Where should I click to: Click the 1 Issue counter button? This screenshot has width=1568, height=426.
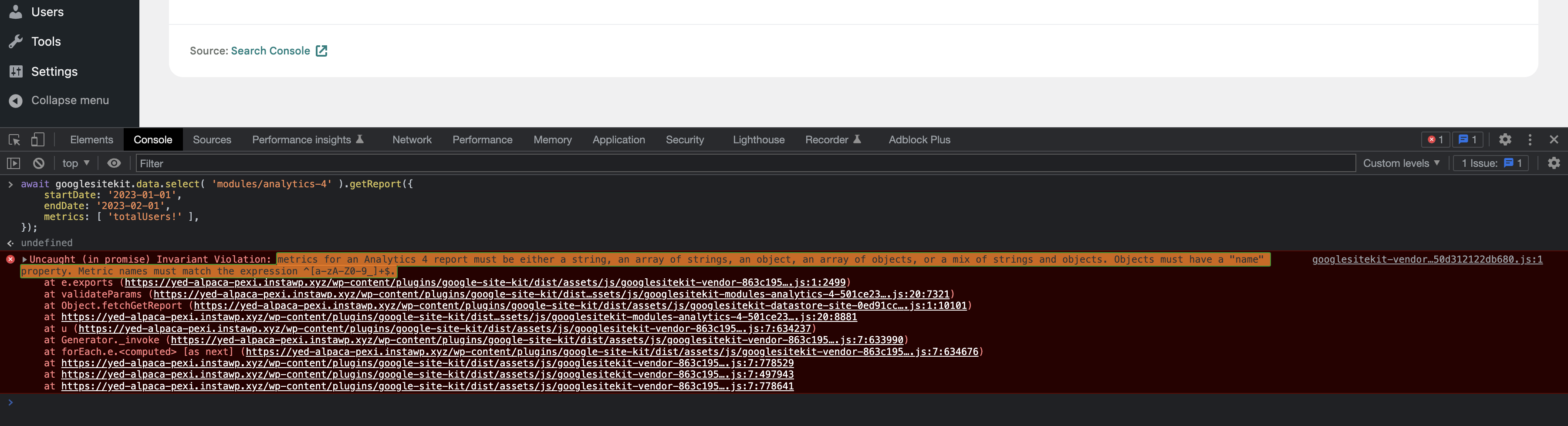point(1490,163)
